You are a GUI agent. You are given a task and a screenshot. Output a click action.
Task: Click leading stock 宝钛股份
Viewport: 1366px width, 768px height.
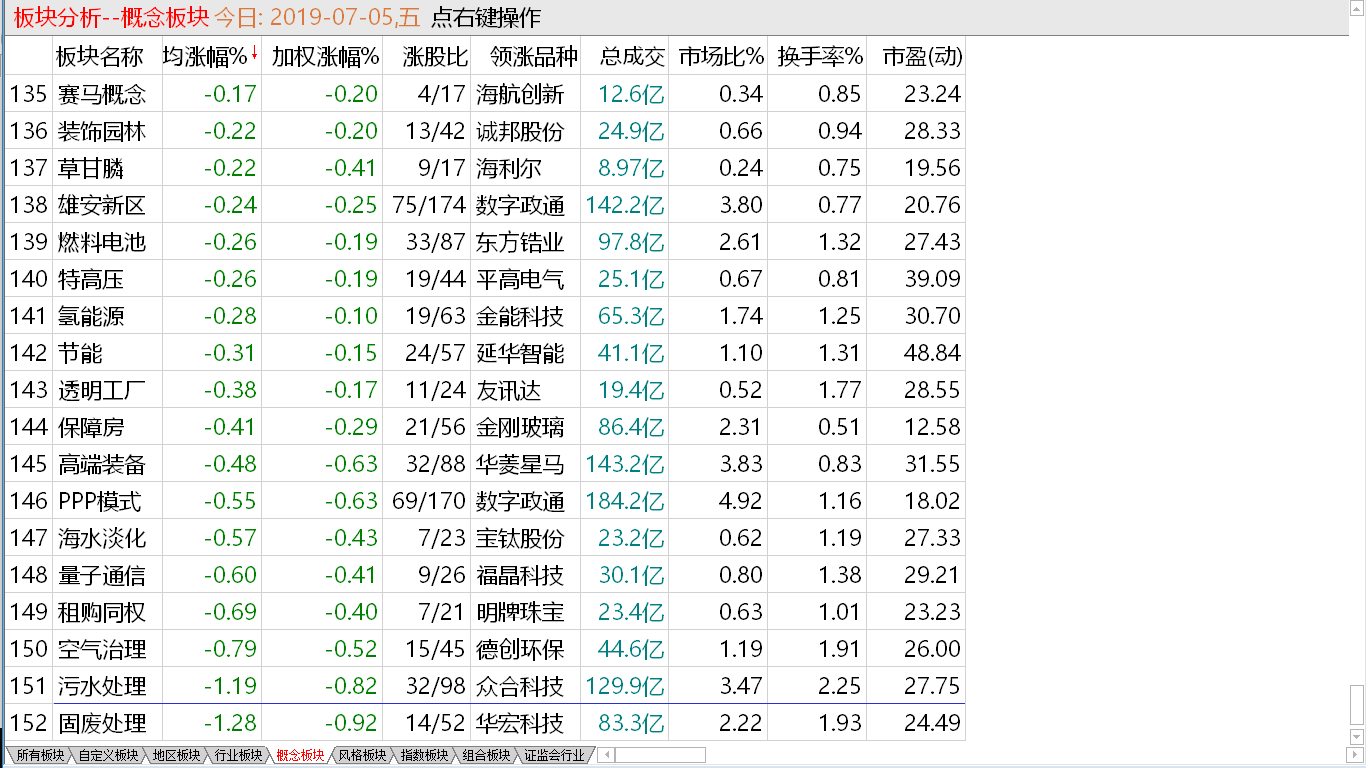click(x=520, y=538)
